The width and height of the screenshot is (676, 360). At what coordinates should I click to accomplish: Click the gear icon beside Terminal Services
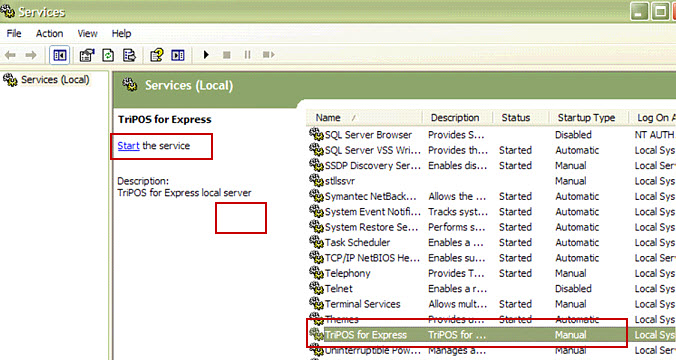pos(316,304)
